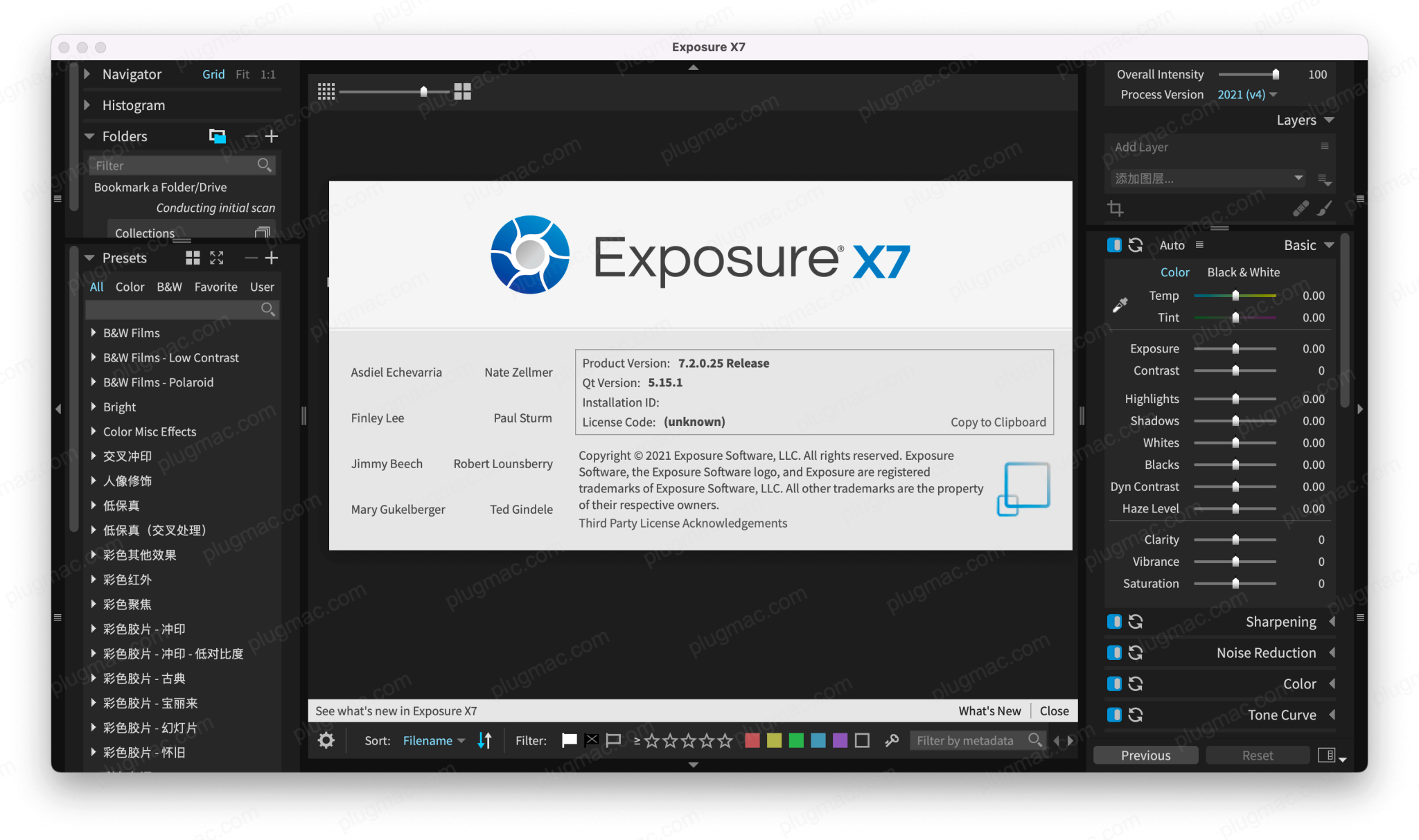Click the large grid thumbnails icon

(x=463, y=91)
